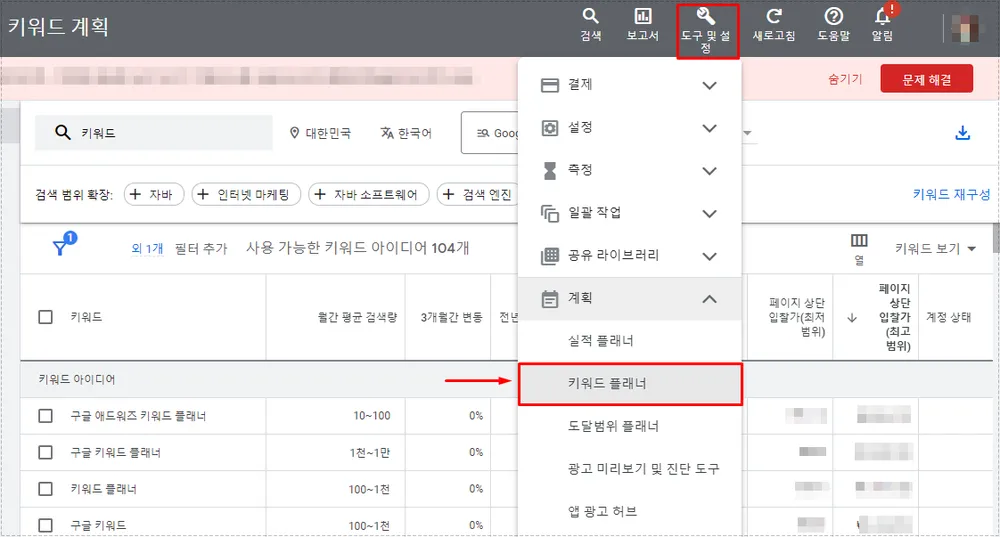Image resolution: width=1000 pixels, height=537 pixels.
Task: Click the 페이지 상단 입찰가(최저 범위) header
Action: 797,317
